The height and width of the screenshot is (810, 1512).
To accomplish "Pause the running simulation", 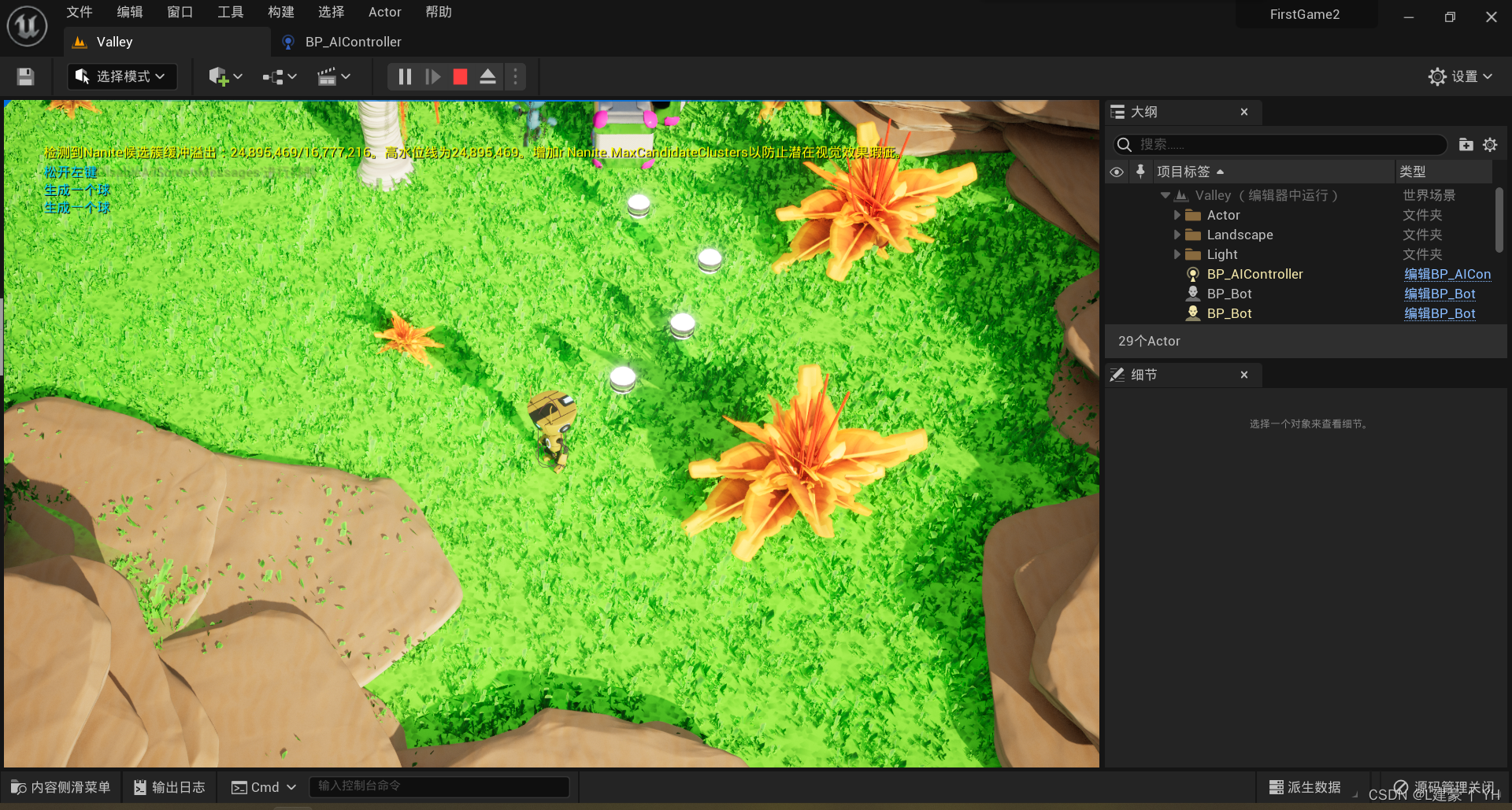I will (405, 76).
